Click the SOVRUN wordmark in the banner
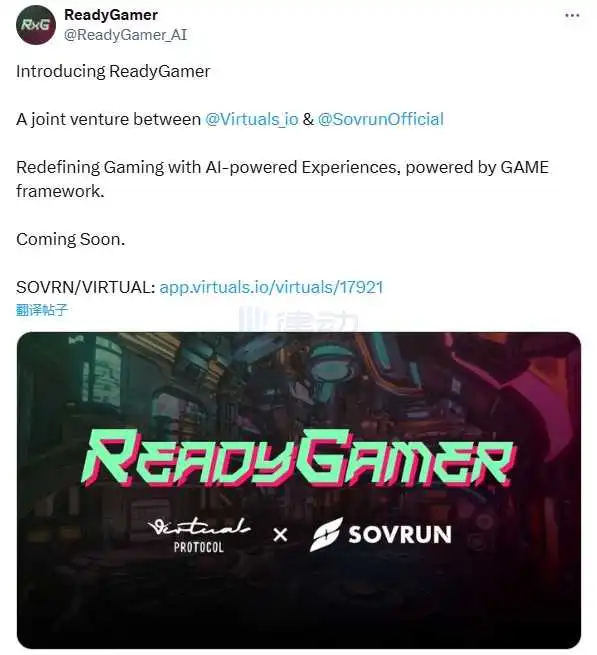The height and width of the screenshot is (655, 597). (400, 535)
